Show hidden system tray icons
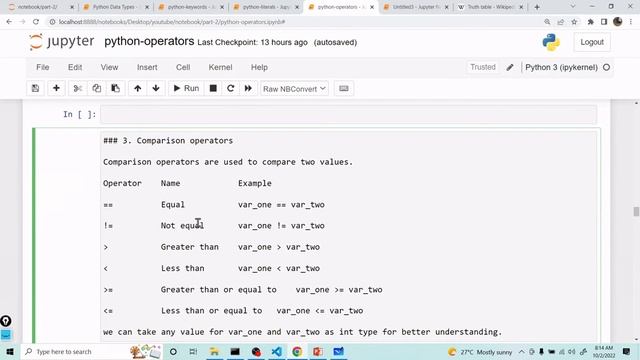Viewport: 640px width, 360px height. [x=521, y=351]
